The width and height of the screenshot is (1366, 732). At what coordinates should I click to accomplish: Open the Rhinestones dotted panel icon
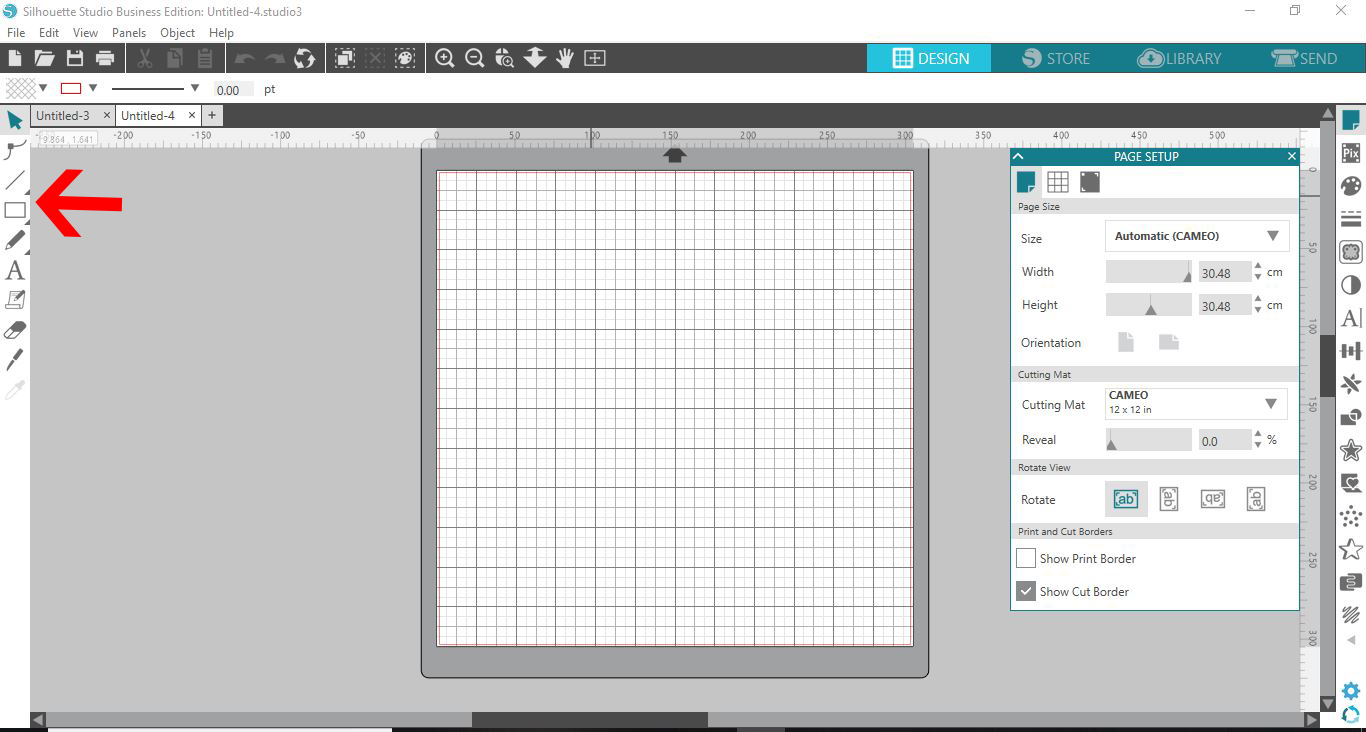pos(1351,516)
